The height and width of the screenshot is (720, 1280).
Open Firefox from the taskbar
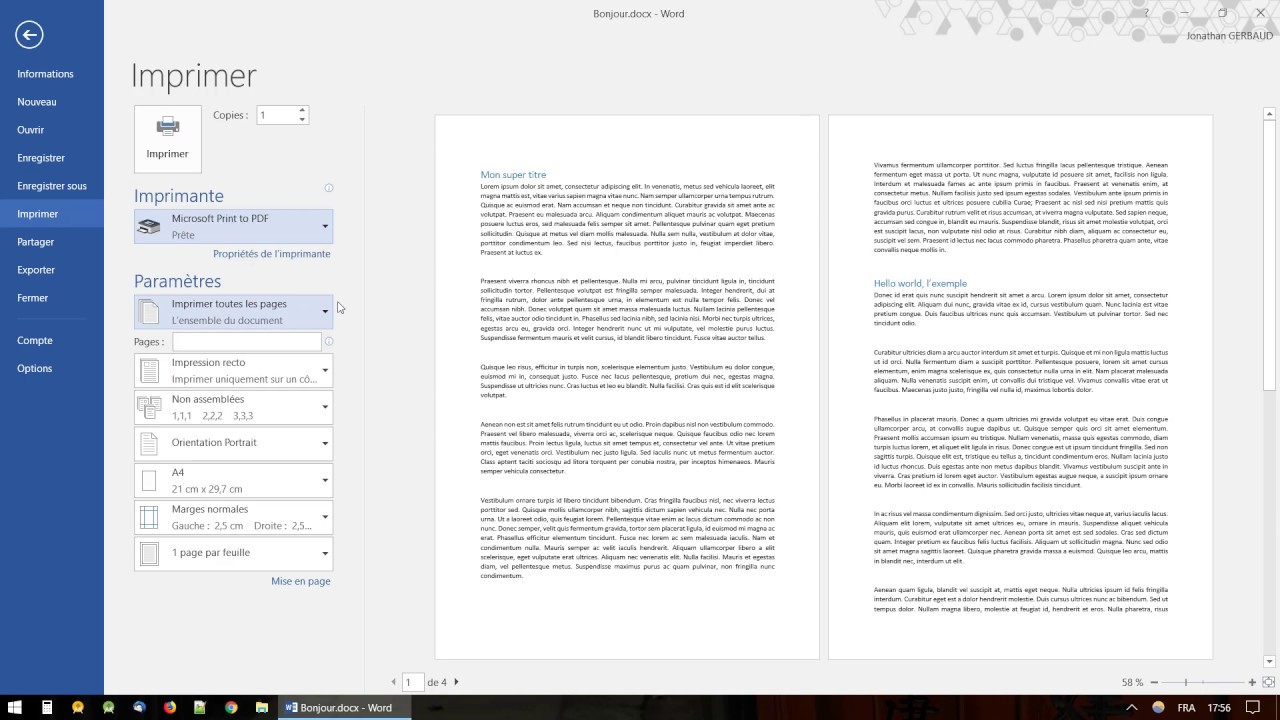[x=169, y=707]
